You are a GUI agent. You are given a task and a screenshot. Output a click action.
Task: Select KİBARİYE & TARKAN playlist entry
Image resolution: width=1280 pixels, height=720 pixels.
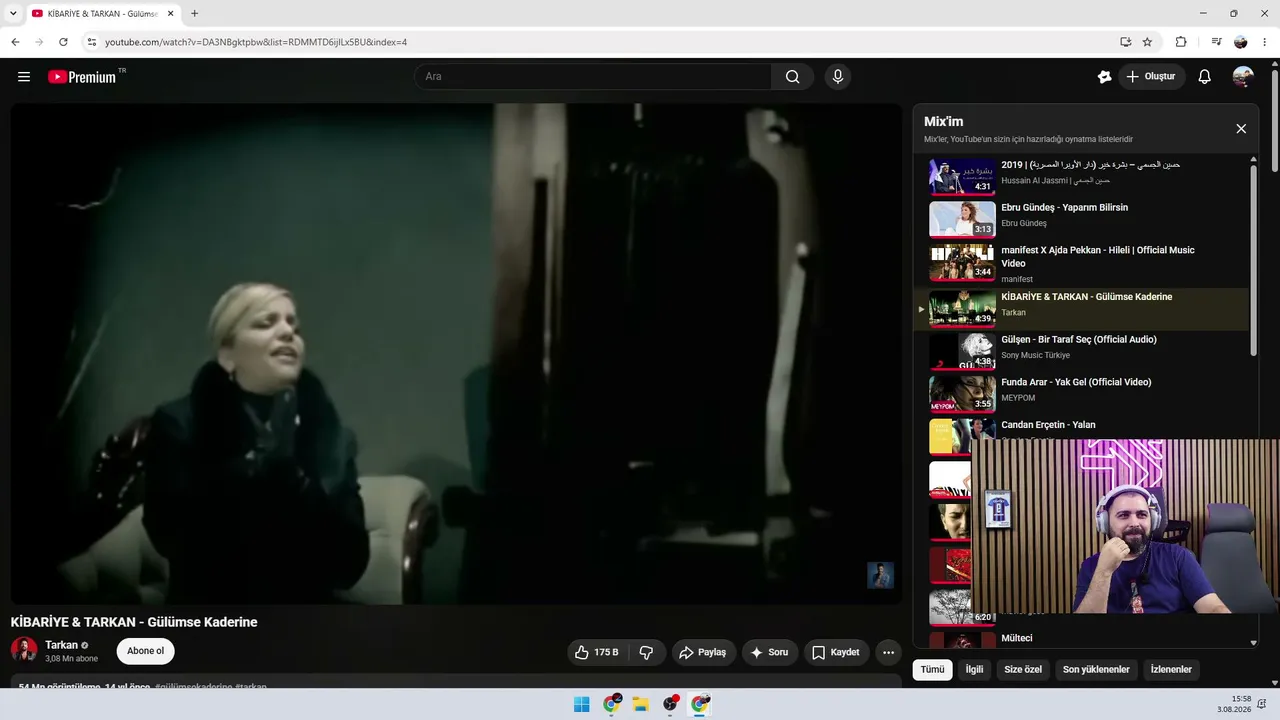1082,309
